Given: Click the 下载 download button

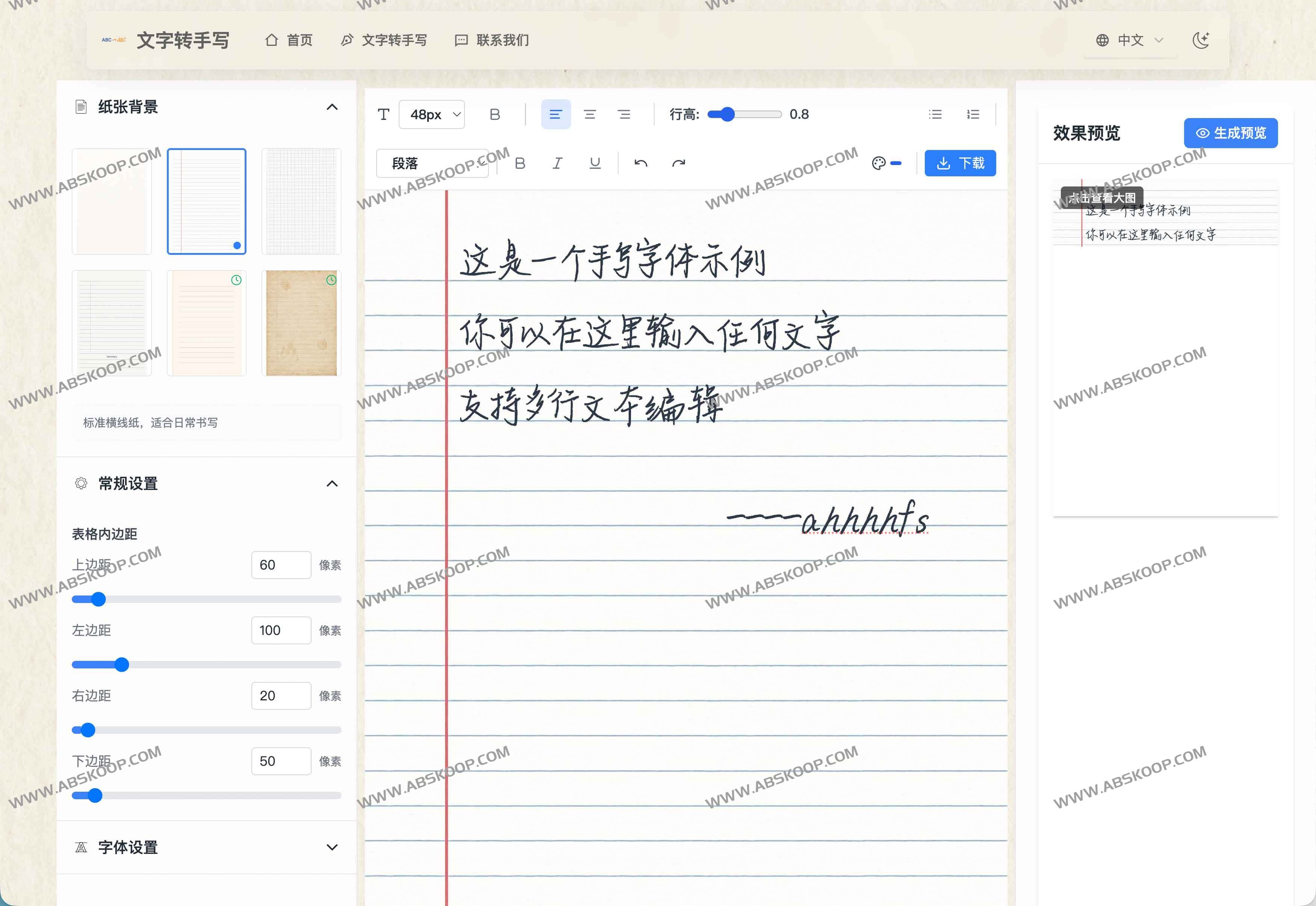Looking at the screenshot, I should click(960, 164).
